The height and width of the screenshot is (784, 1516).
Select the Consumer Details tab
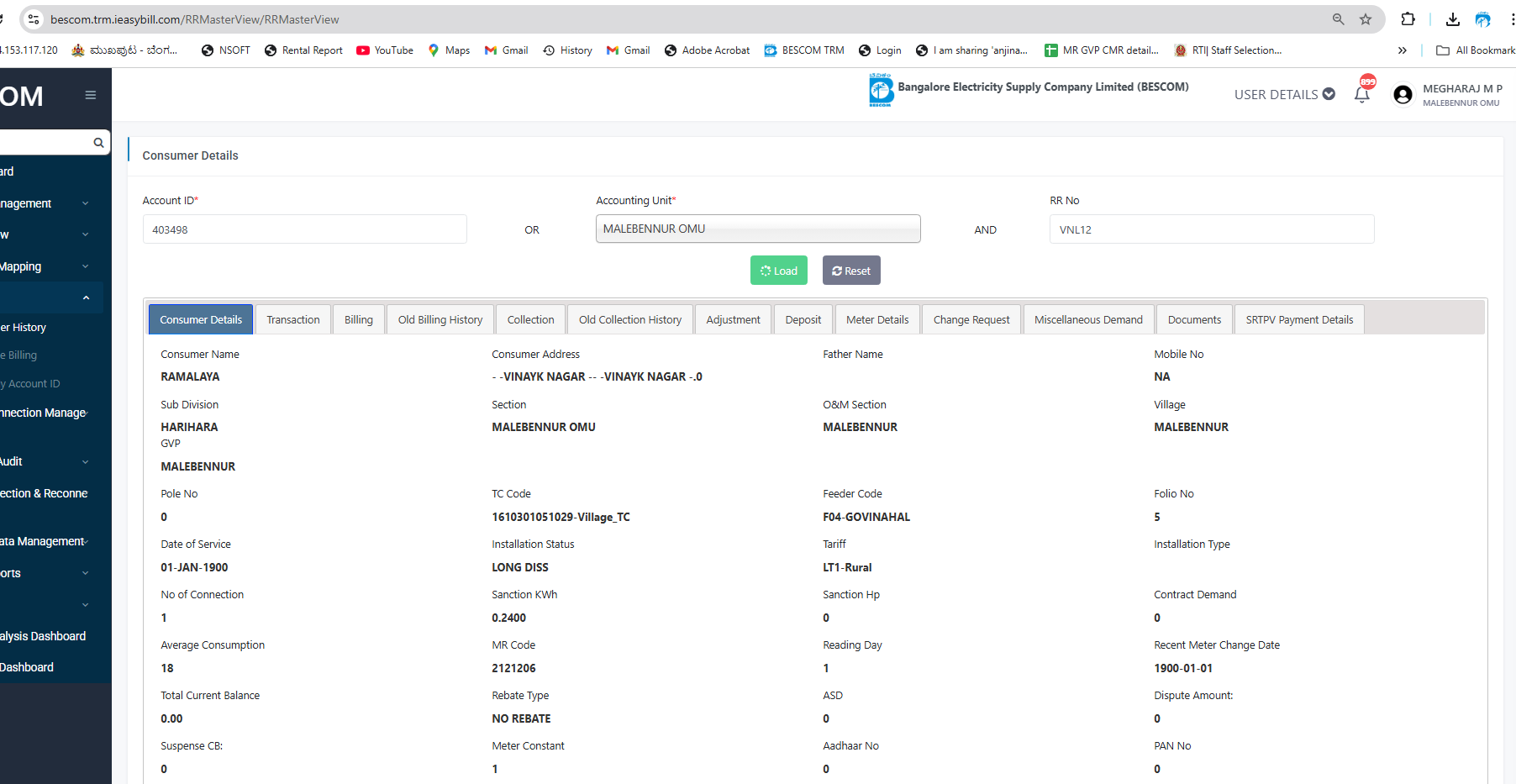click(201, 319)
